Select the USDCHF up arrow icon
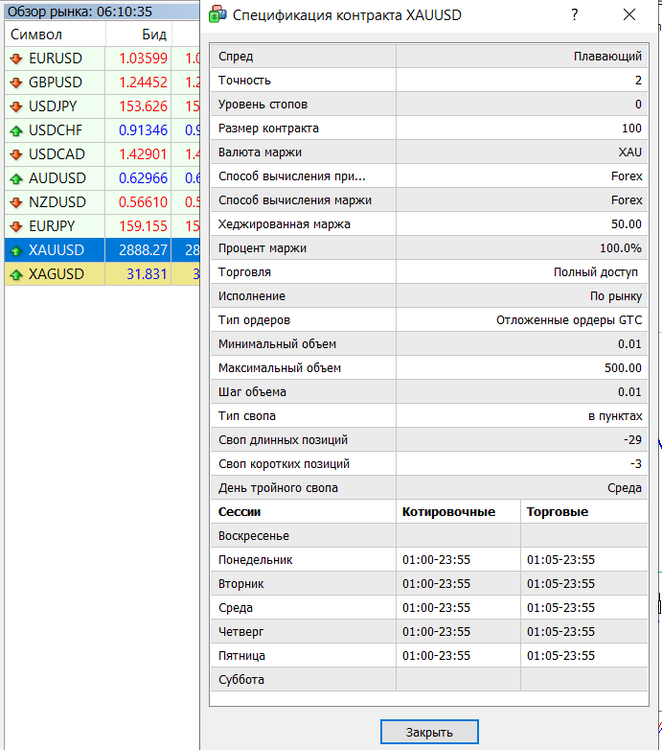 16,130
